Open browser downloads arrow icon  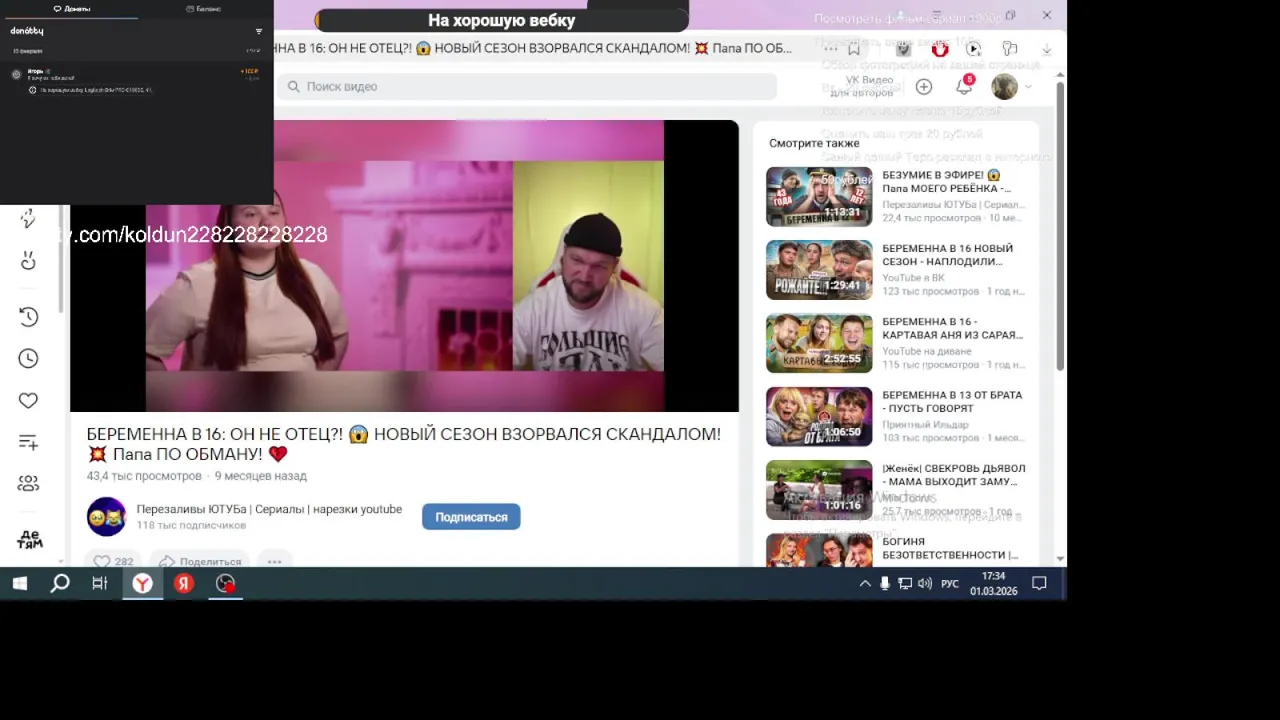(x=1046, y=48)
